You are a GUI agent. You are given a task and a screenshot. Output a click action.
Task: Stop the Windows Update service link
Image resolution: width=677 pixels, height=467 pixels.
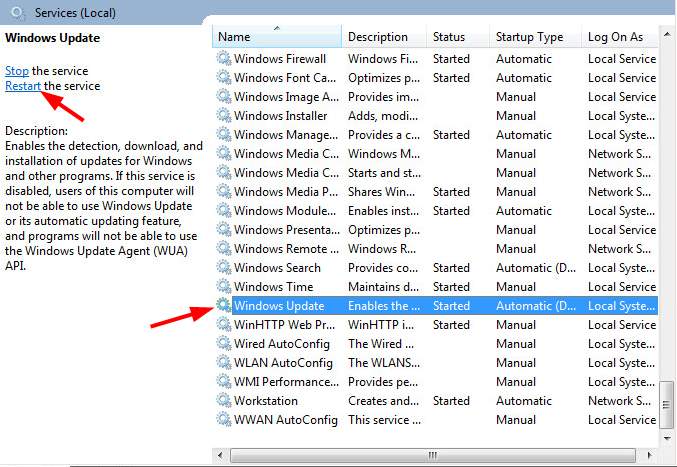(x=17, y=71)
